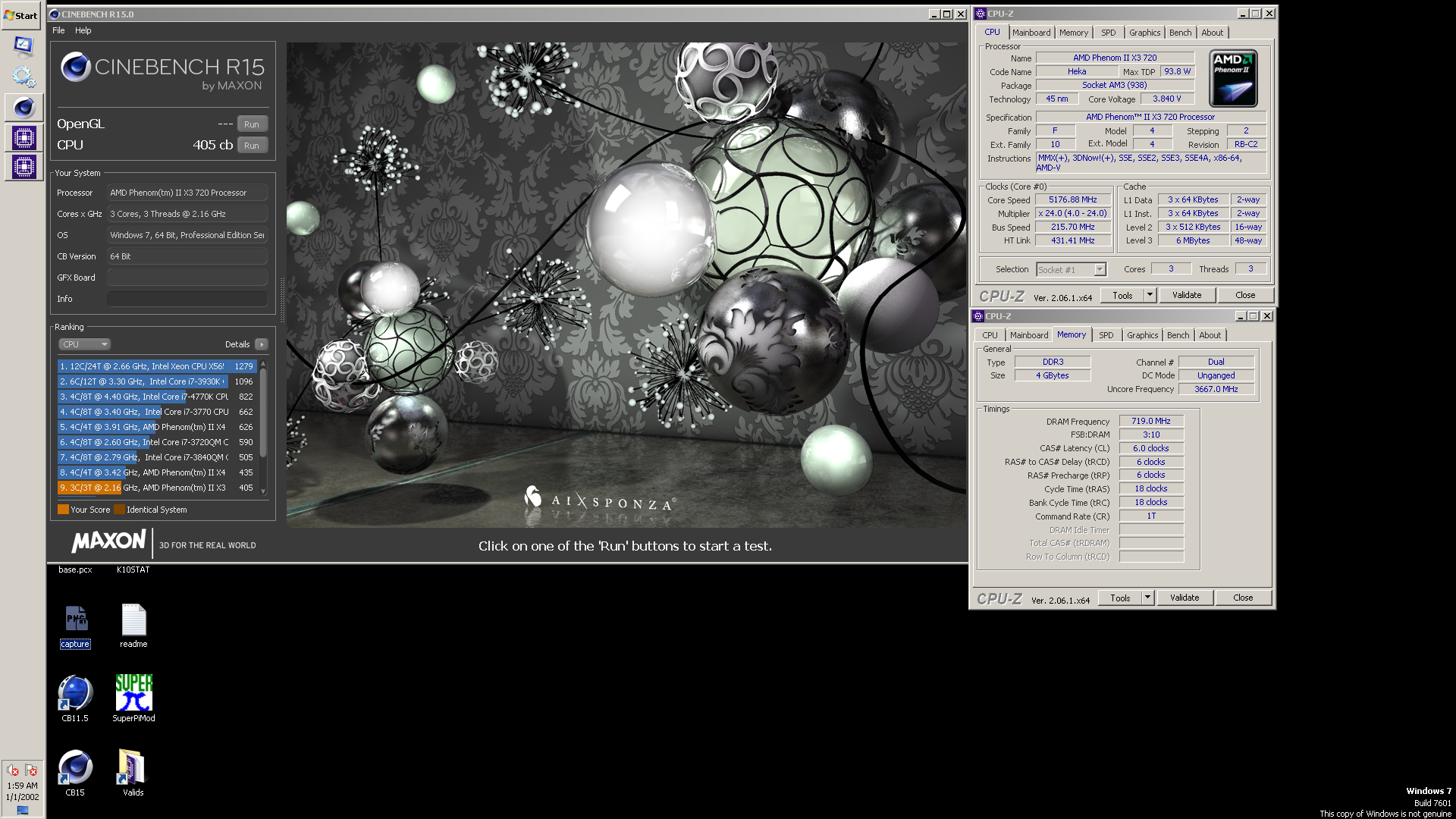Click the Cinebench R15 logo sphere
Image resolution: width=1456 pixels, height=819 pixels.
(76, 67)
